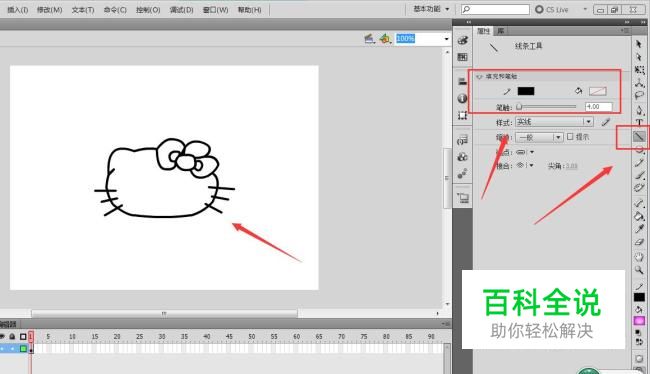The image size is (650, 374).
Task: Open the Components panel icon
Action: [463, 157]
